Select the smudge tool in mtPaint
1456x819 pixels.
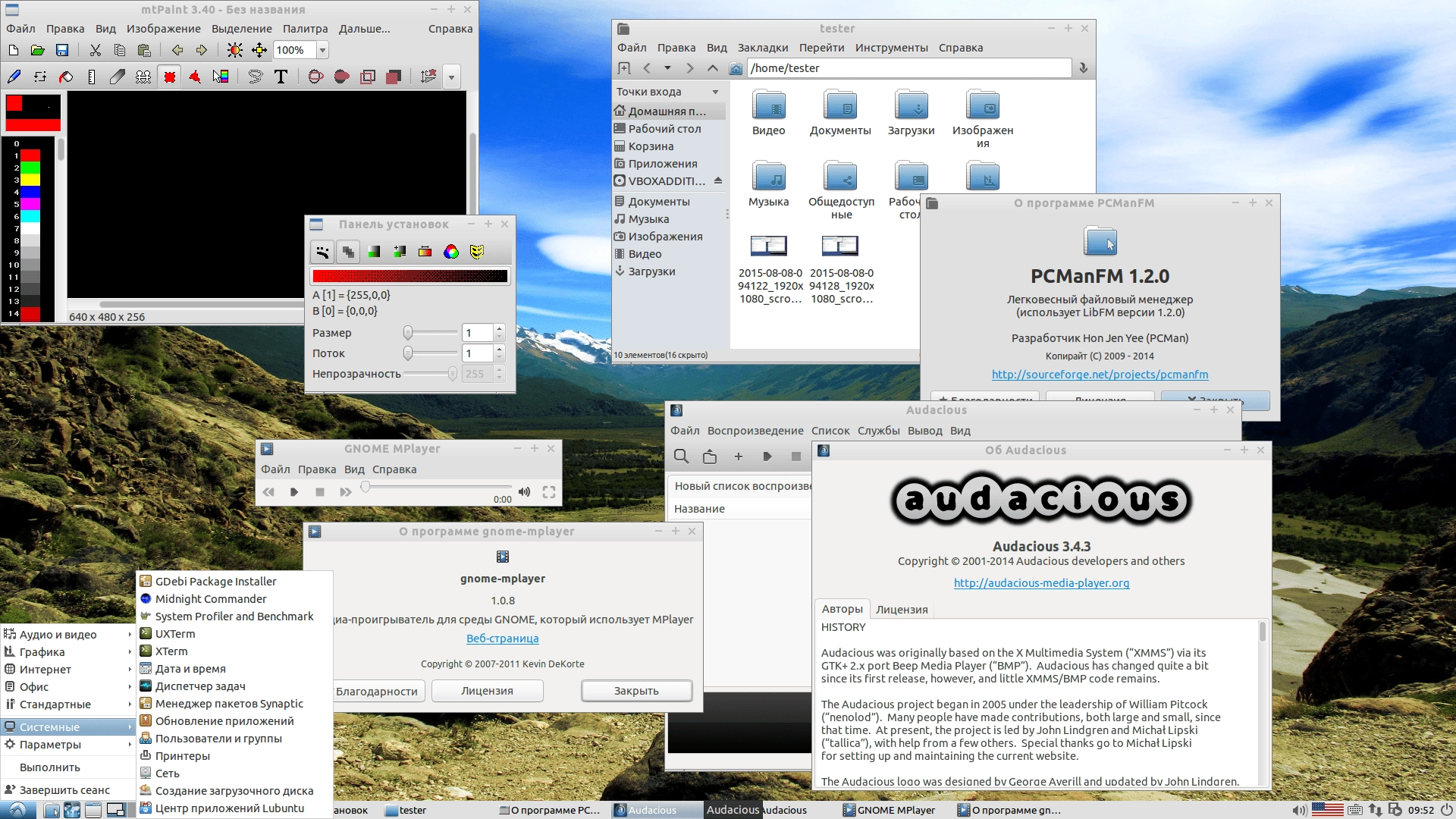point(118,77)
